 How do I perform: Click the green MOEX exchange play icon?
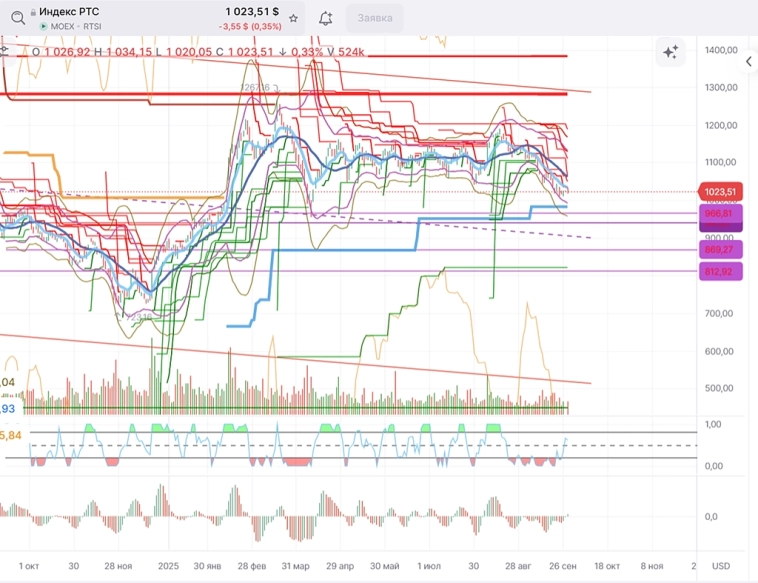coord(44,27)
